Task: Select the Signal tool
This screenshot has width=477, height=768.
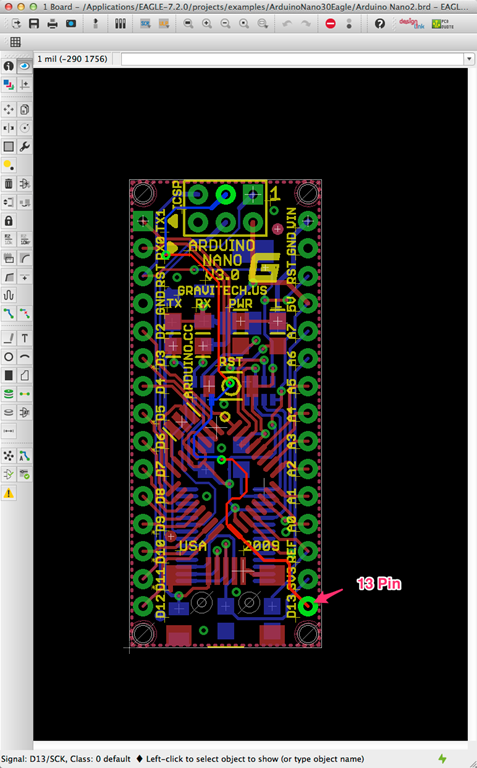Action: (x=24, y=394)
